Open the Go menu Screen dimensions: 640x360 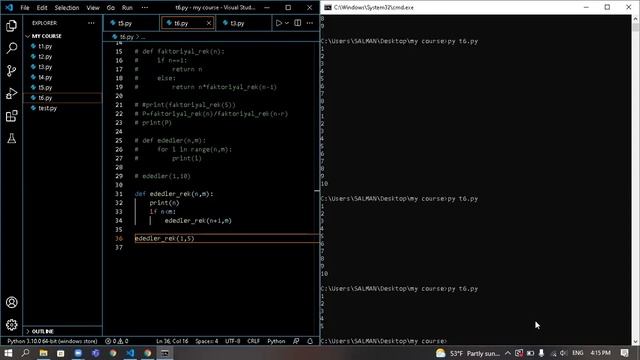[x=110, y=8]
